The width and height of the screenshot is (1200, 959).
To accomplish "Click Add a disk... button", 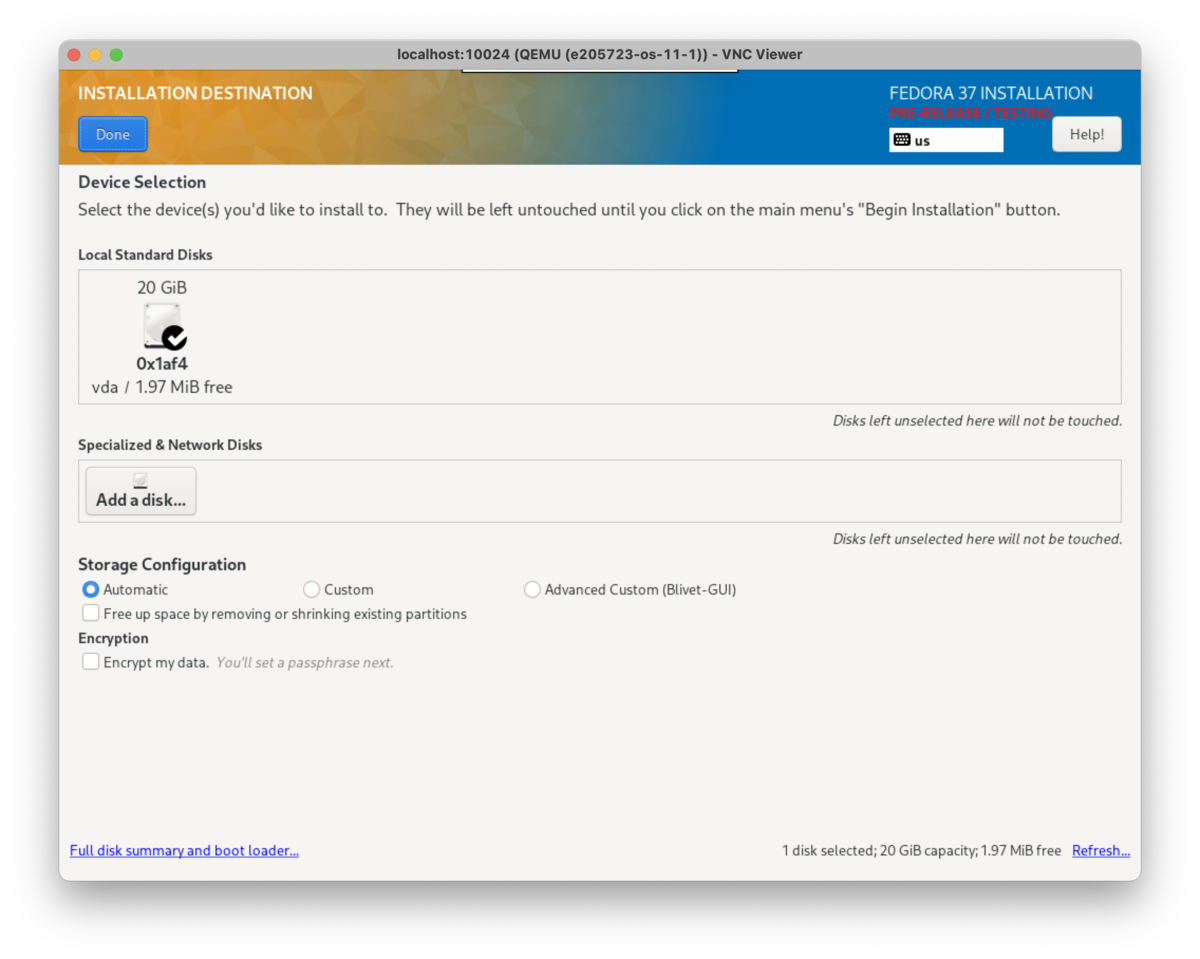I will [x=141, y=491].
